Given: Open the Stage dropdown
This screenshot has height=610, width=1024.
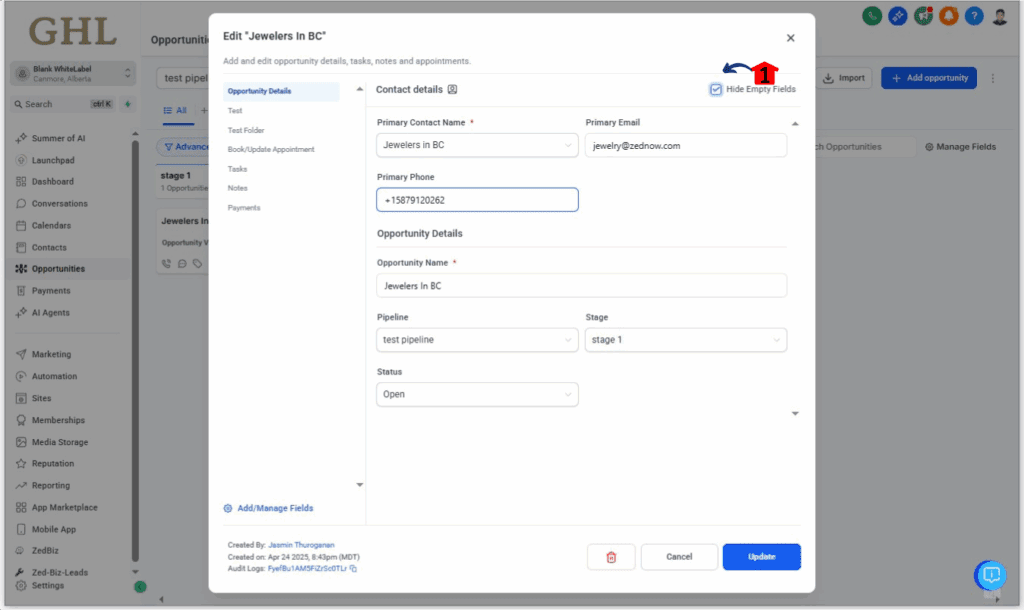Looking at the screenshot, I should pos(686,340).
